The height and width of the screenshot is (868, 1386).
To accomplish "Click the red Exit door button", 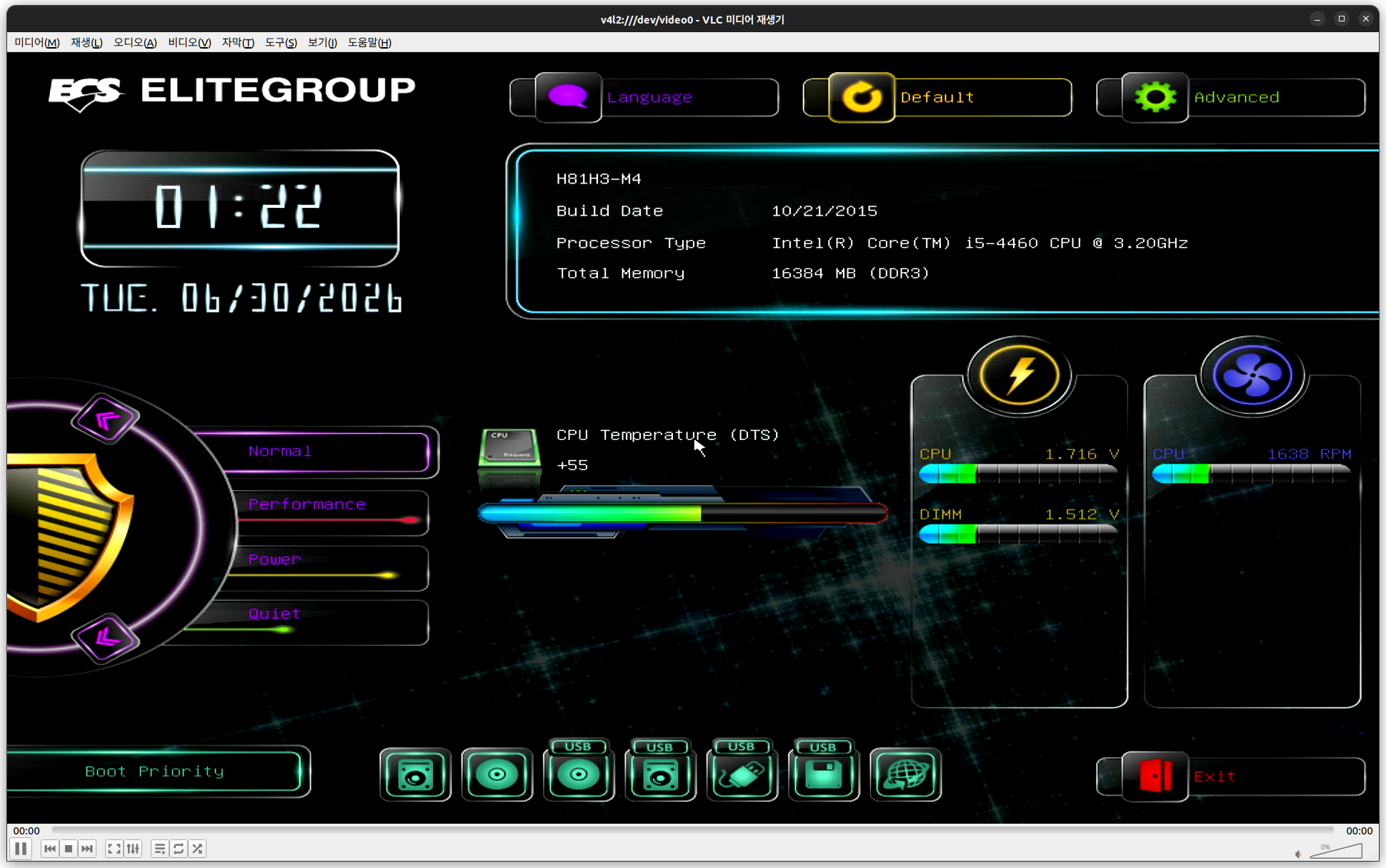I will [1155, 776].
